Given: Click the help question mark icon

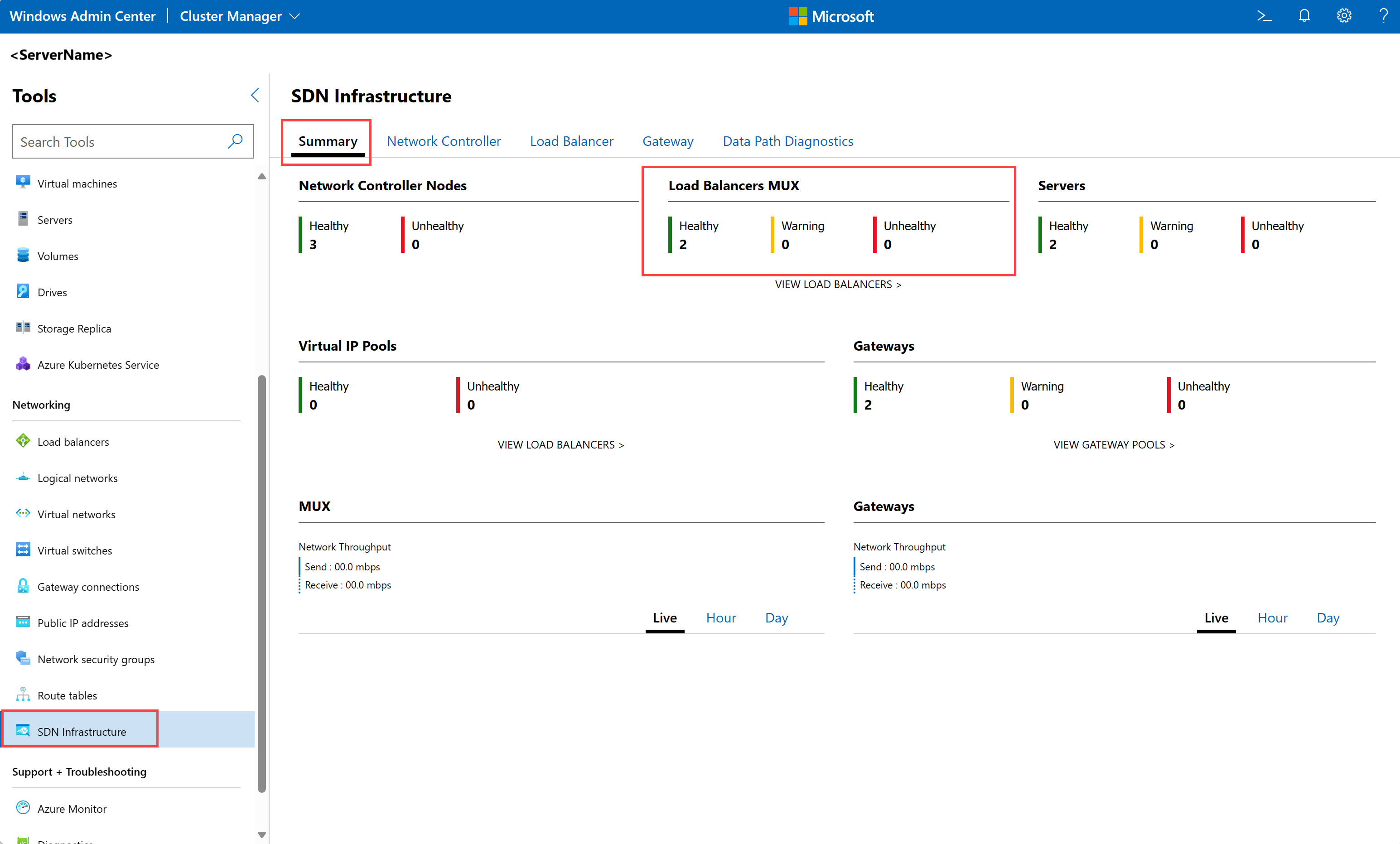Looking at the screenshot, I should coord(1383,16).
